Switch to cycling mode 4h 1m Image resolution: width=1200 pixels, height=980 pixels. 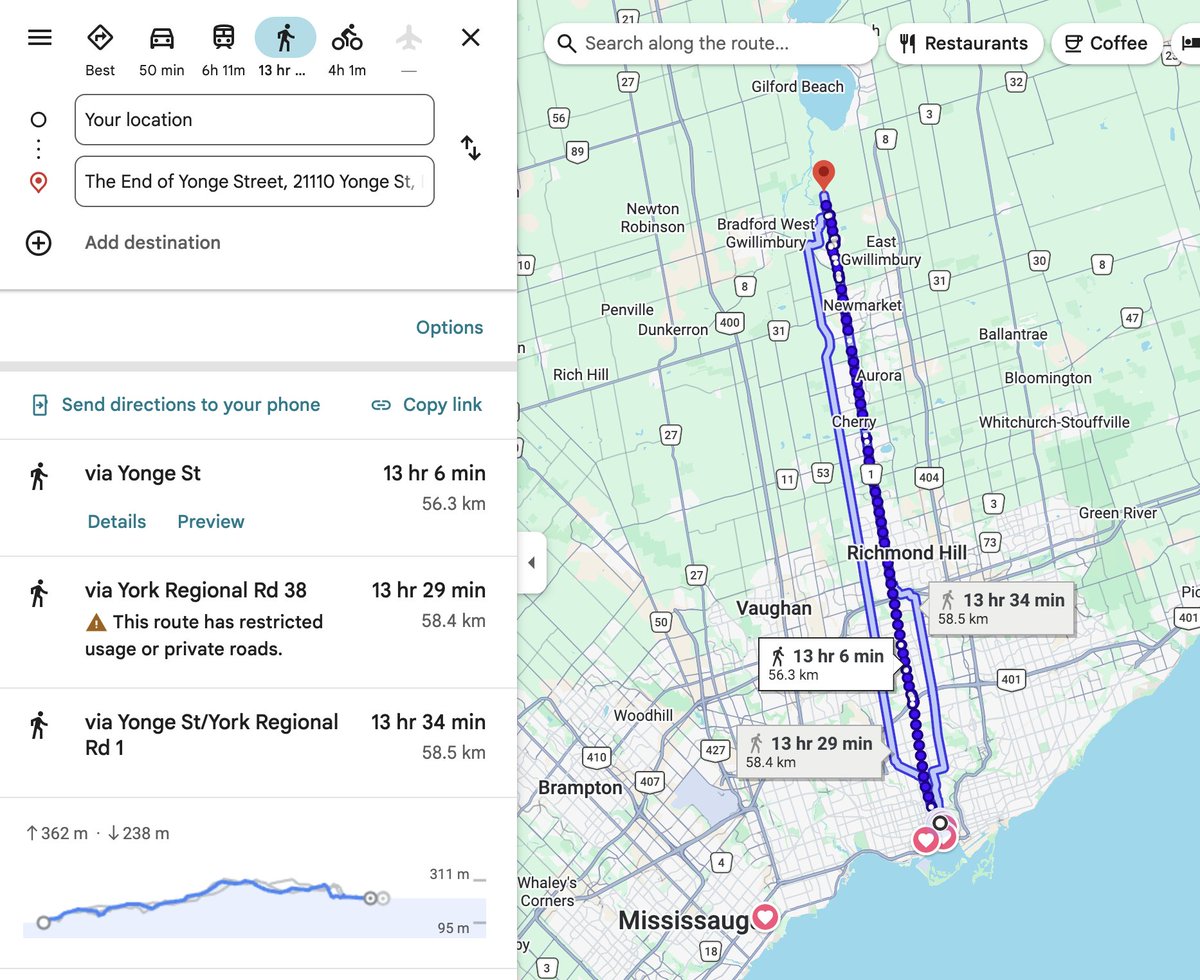coord(347,49)
